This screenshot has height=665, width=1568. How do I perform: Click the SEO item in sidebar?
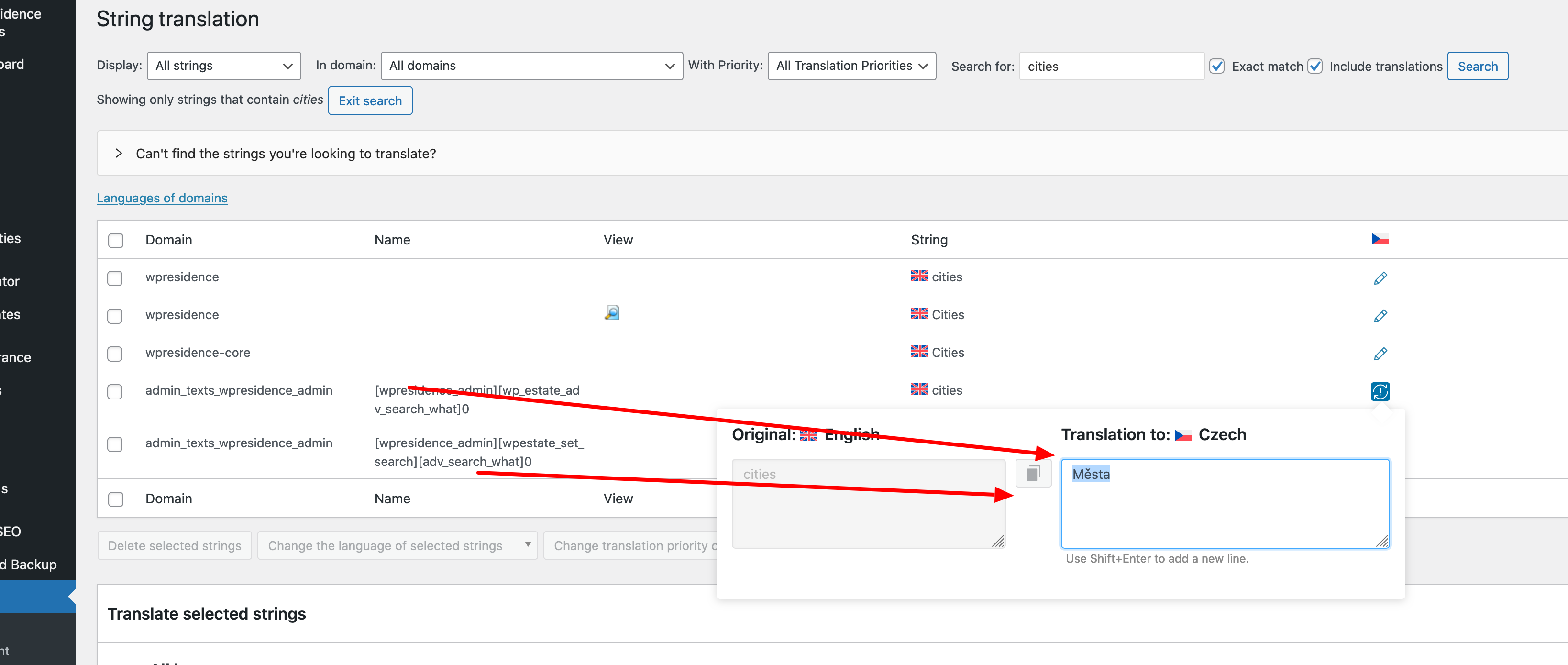click(11, 531)
